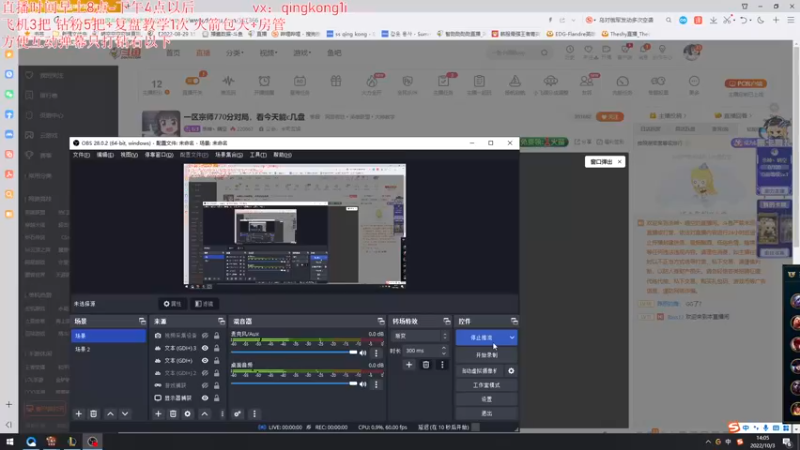
Task: Add a scene transition with plus icon
Action: coord(409,365)
